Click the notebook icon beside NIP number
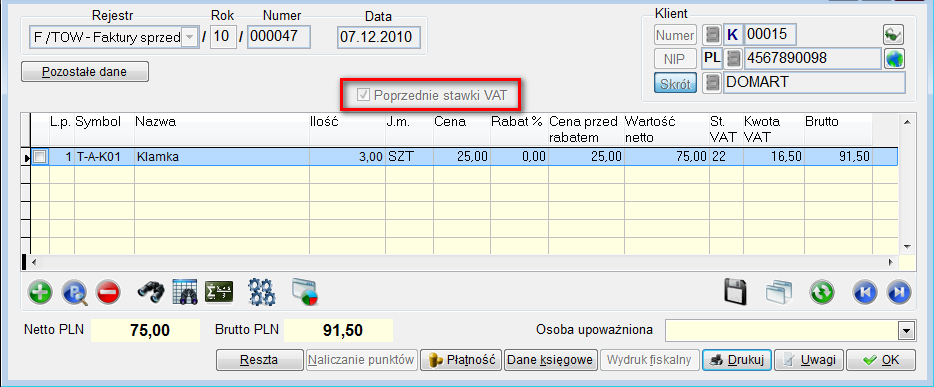Image resolution: width=934 pixels, height=387 pixels. [x=735, y=58]
